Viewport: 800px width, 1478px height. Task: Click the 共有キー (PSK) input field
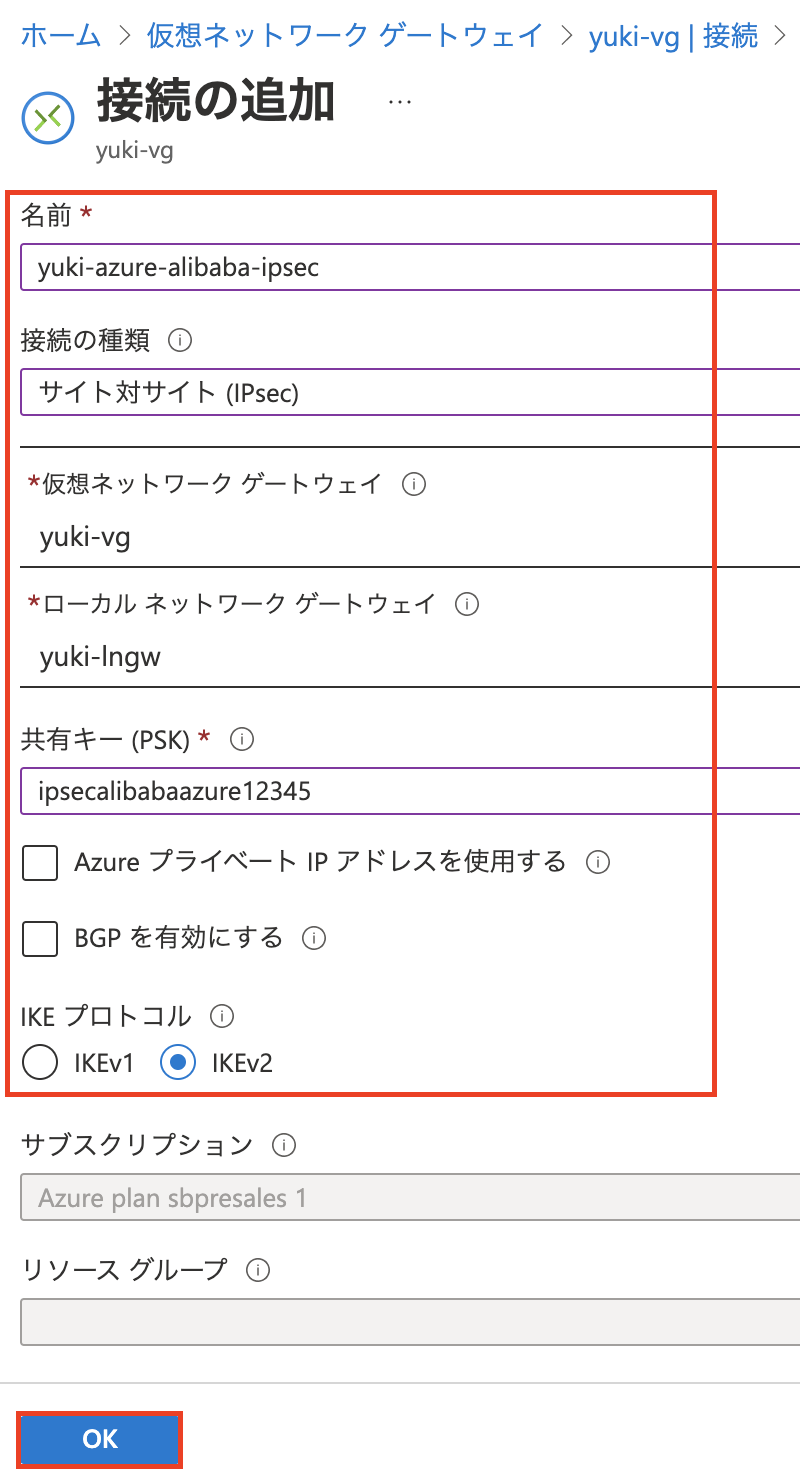point(410,792)
